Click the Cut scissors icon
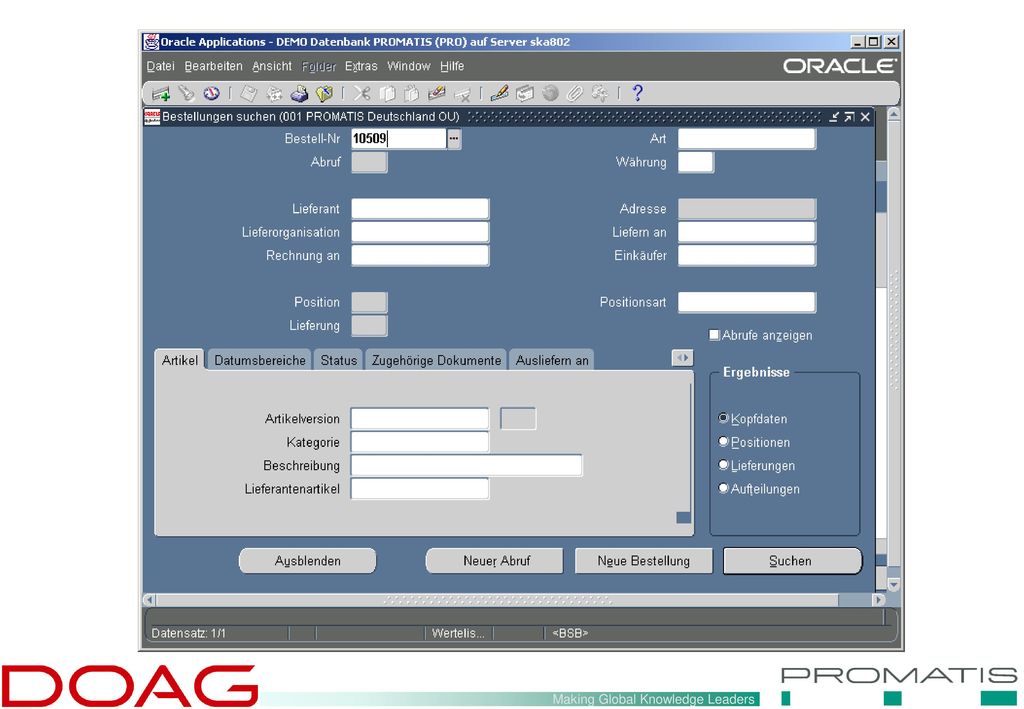 tap(362, 93)
